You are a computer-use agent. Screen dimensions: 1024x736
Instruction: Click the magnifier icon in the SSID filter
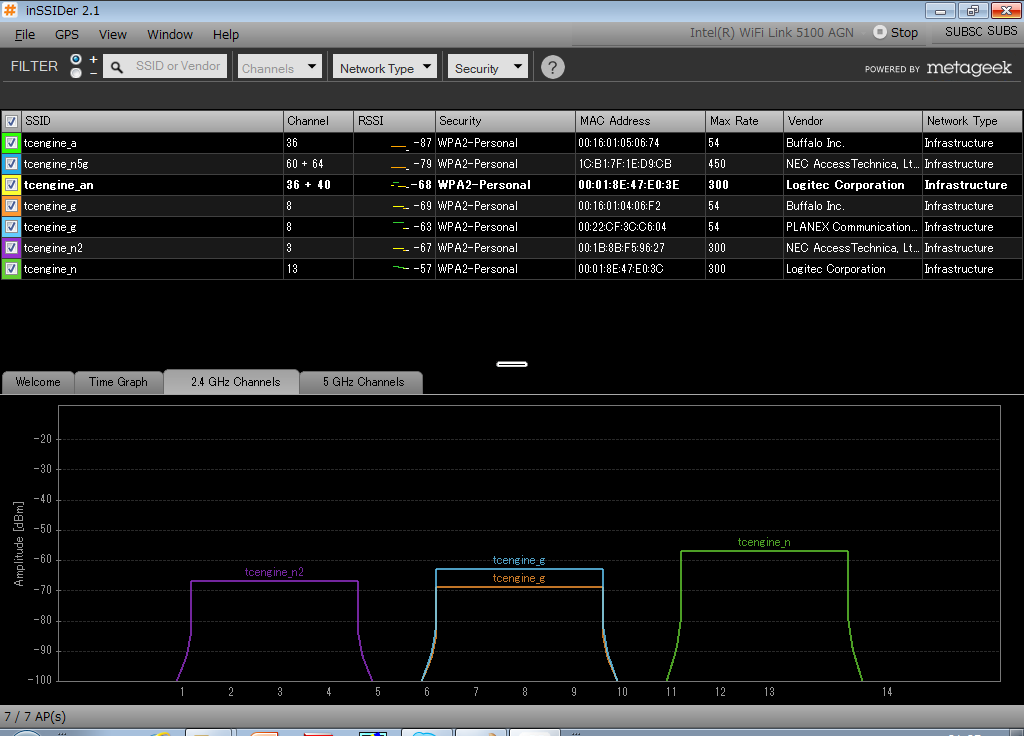point(116,67)
